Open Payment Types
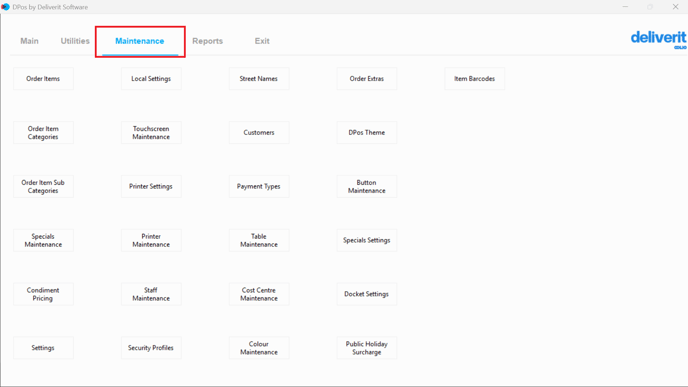Image resolution: width=688 pixels, height=387 pixels. [x=259, y=186]
